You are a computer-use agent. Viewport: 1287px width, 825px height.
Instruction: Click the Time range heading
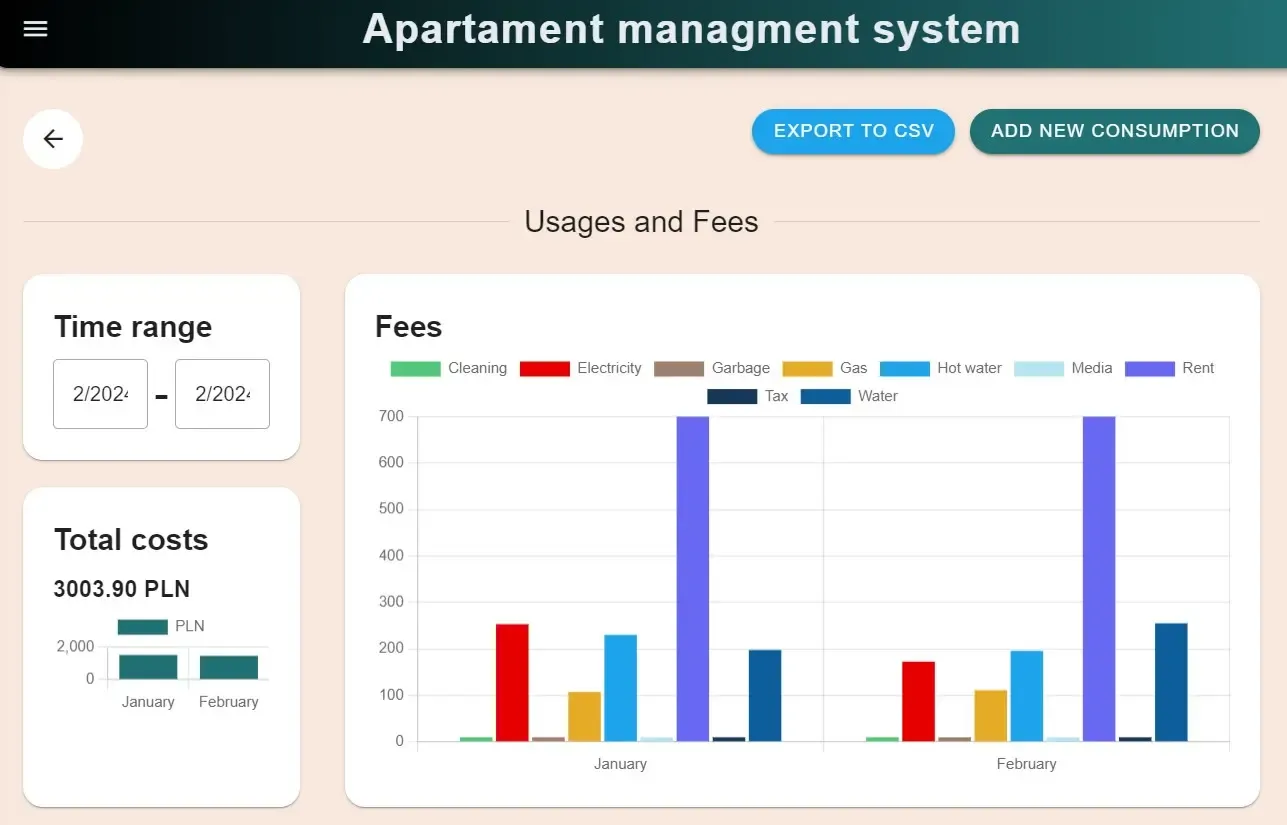(x=133, y=327)
